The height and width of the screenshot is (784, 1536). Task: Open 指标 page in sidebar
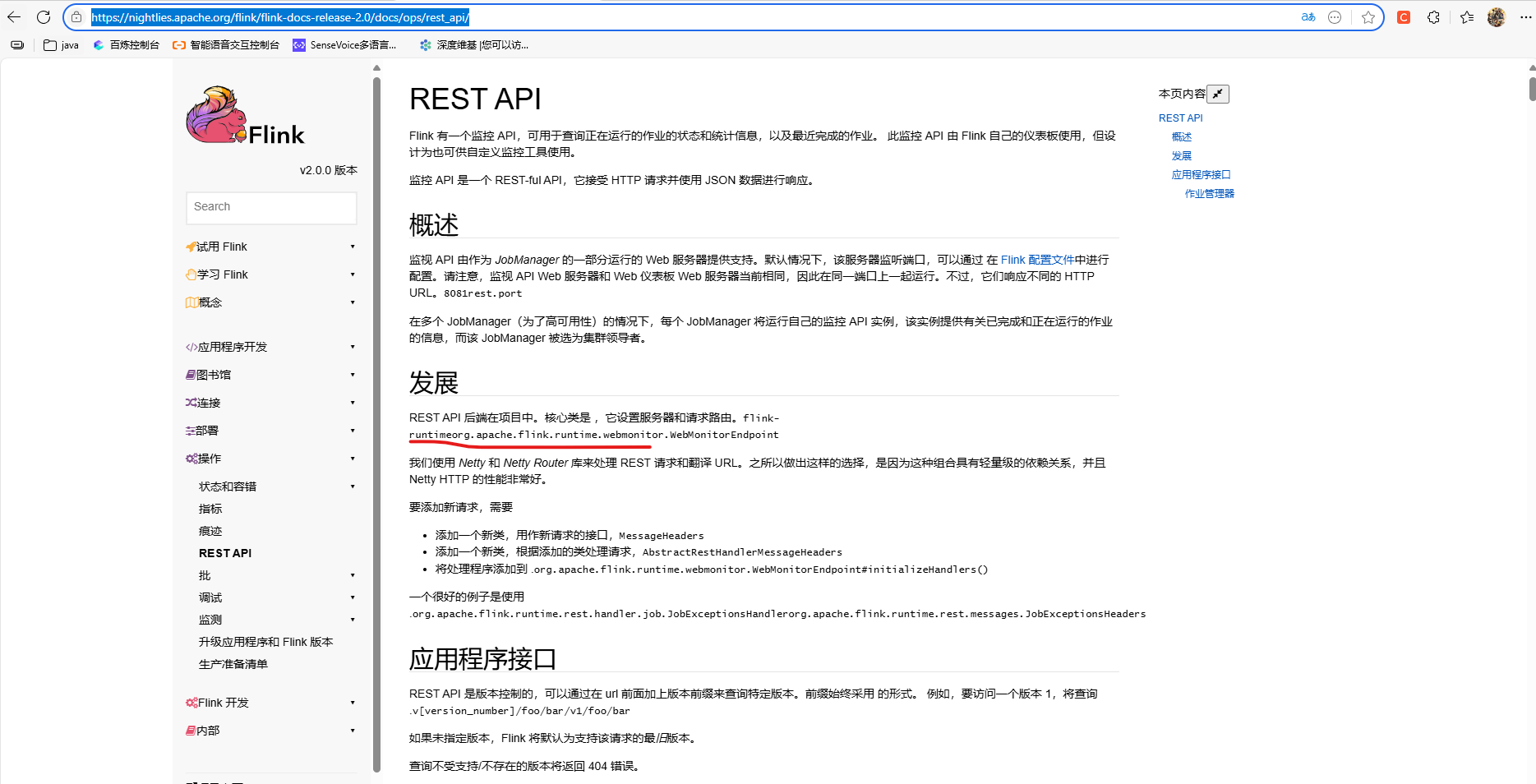(x=210, y=509)
